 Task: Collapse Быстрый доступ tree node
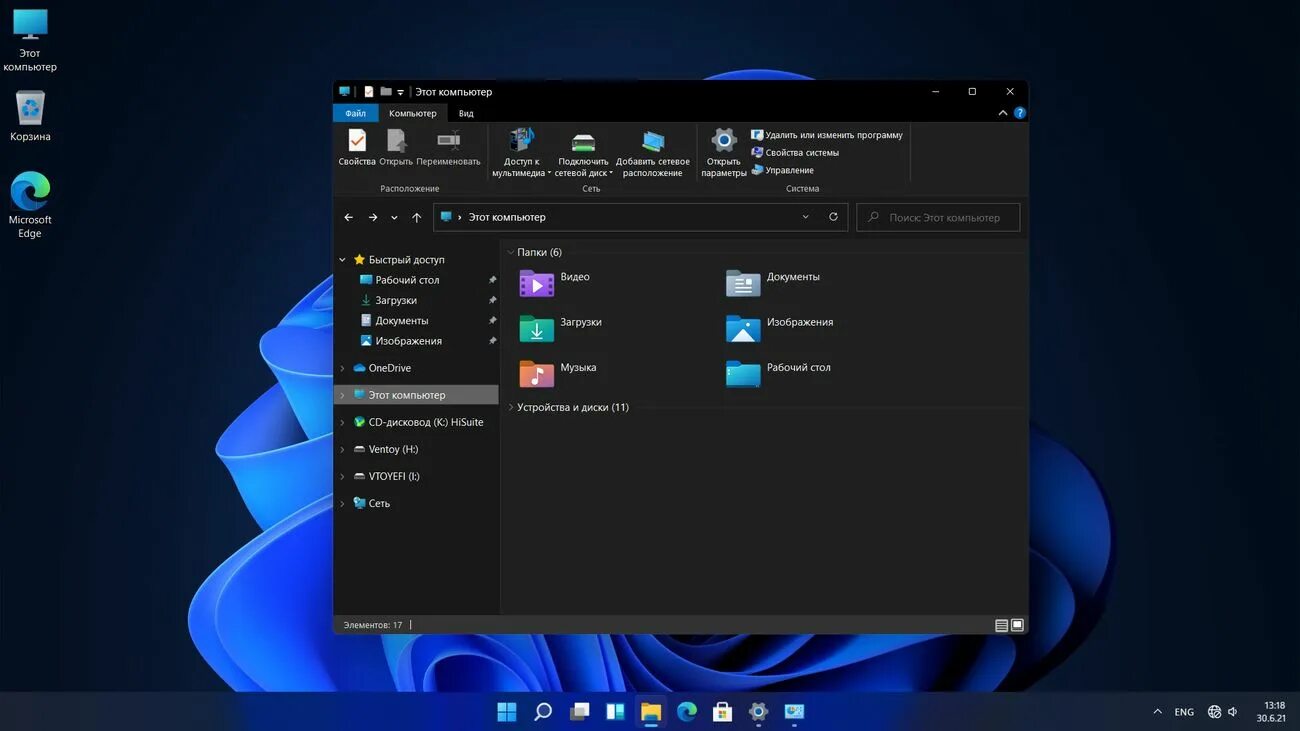[x=343, y=260]
